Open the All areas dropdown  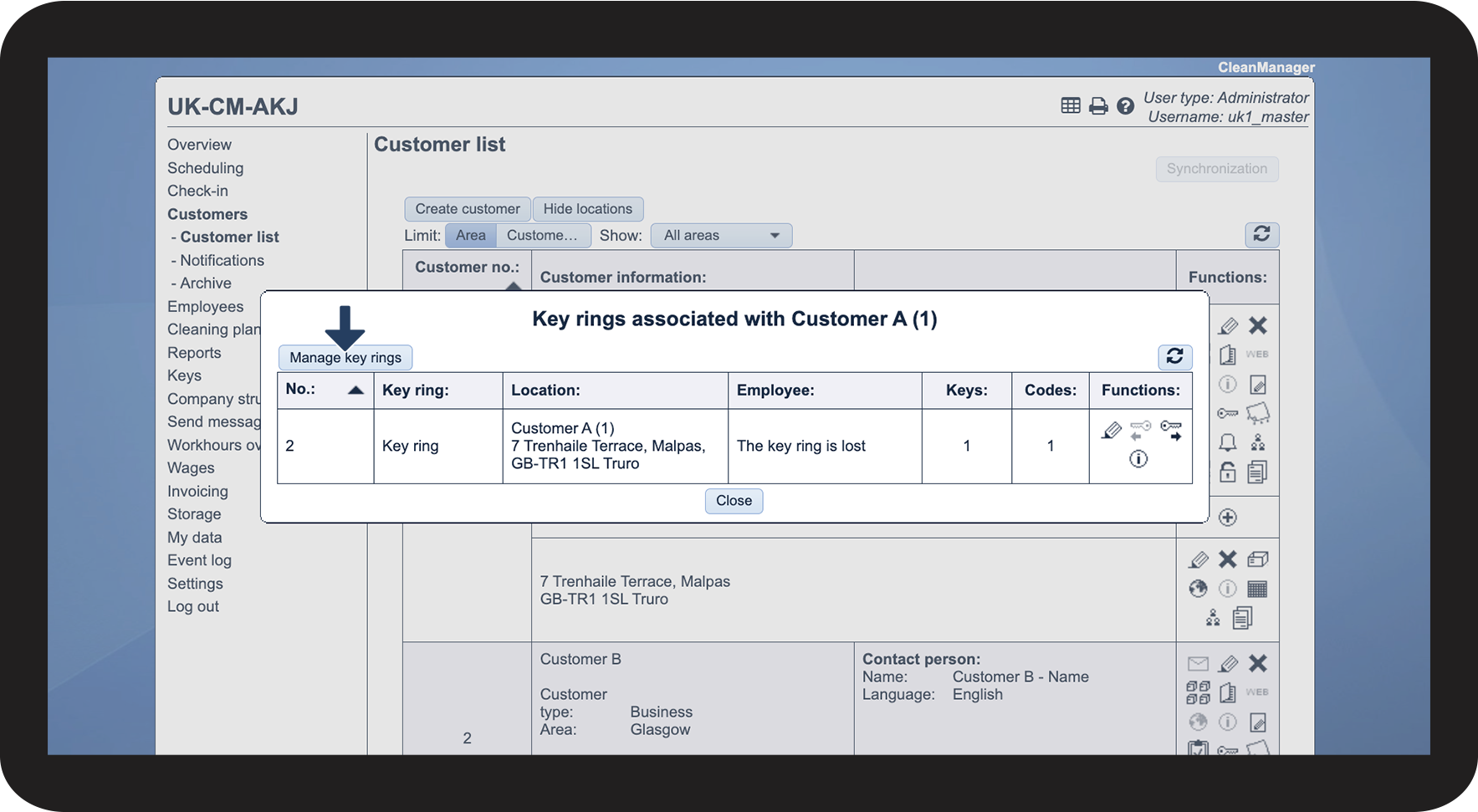point(721,236)
